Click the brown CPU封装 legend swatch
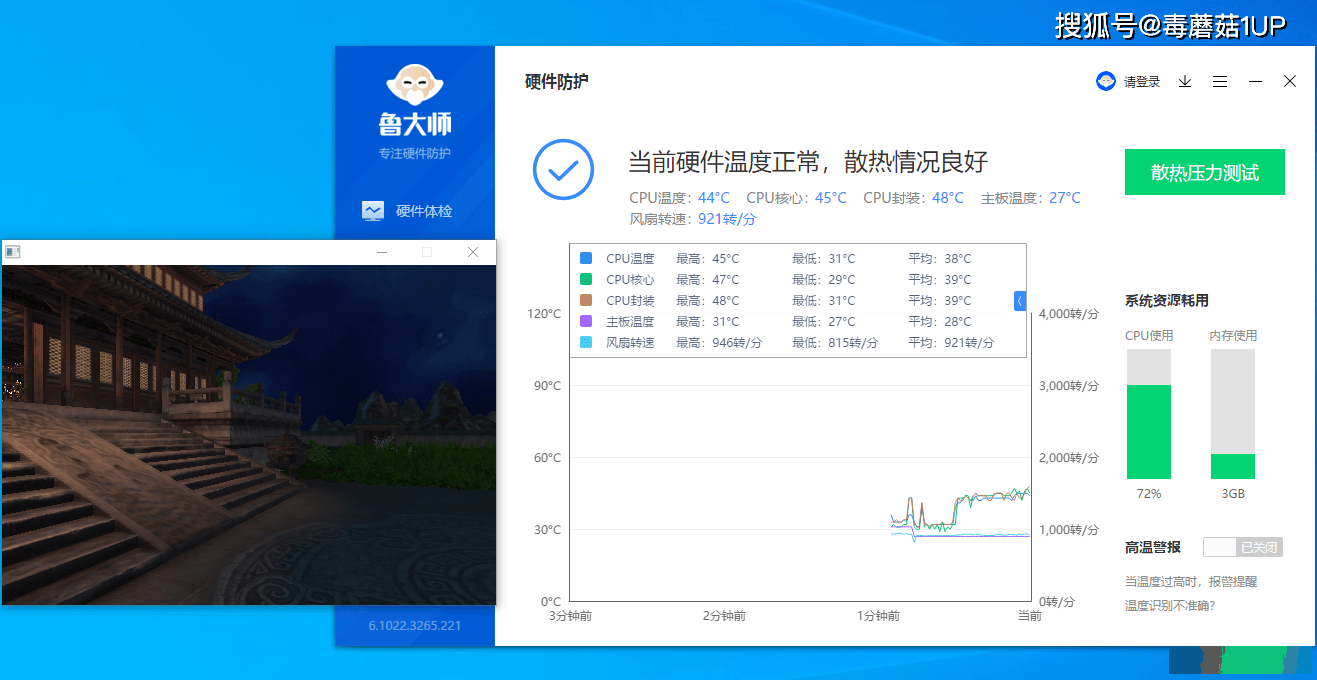 pos(586,300)
